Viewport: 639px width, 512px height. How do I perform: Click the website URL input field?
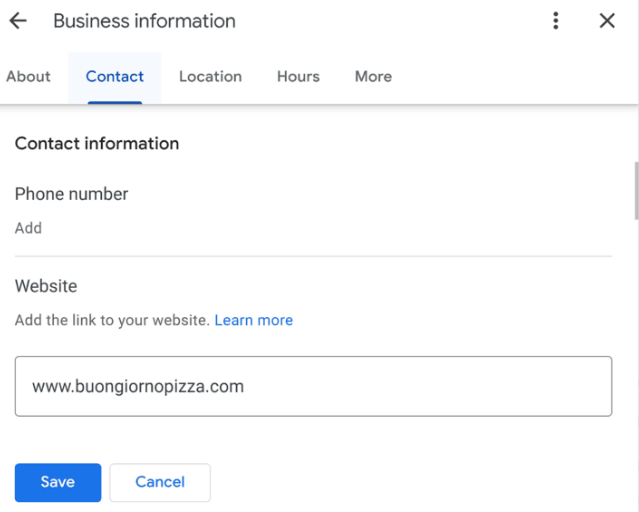(313, 386)
